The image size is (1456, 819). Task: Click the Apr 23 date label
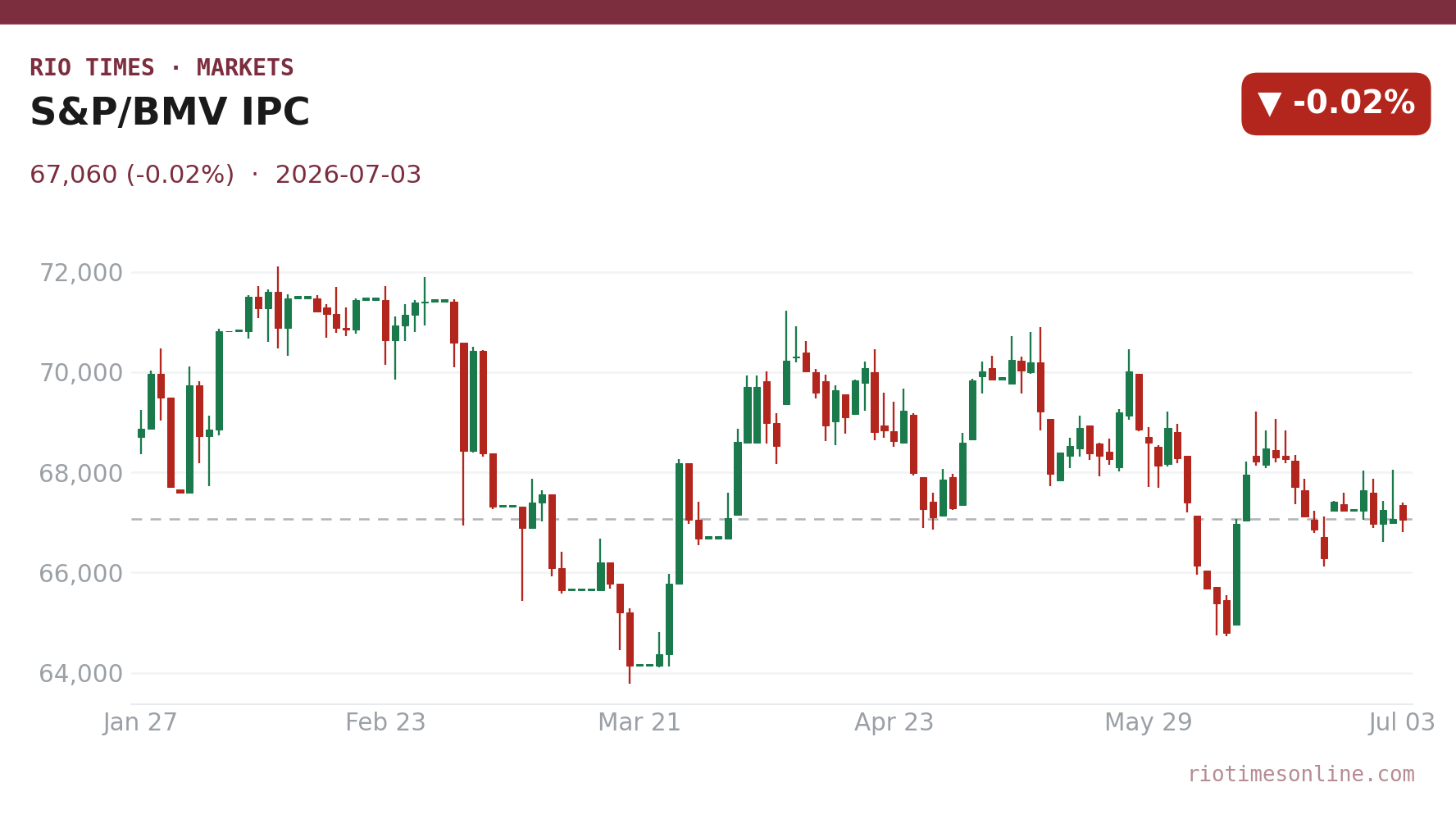point(894,723)
